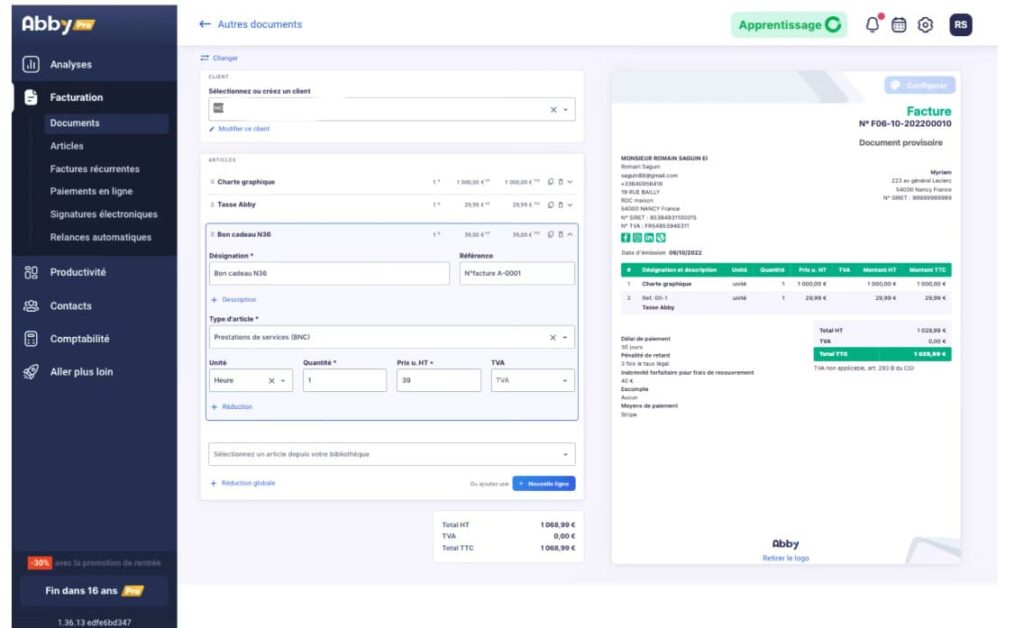This screenshot has width=1024, height=628.
Task: Open the calendar icon in top bar
Action: (x=899, y=25)
